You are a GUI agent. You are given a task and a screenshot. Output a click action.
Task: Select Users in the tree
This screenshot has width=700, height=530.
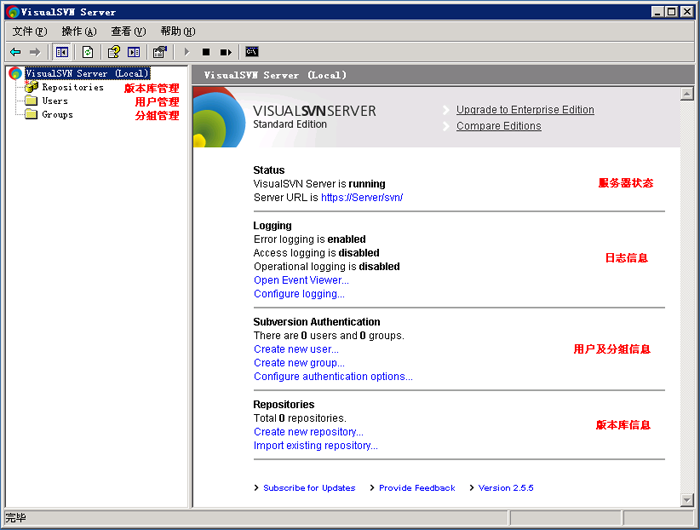click(55, 101)
